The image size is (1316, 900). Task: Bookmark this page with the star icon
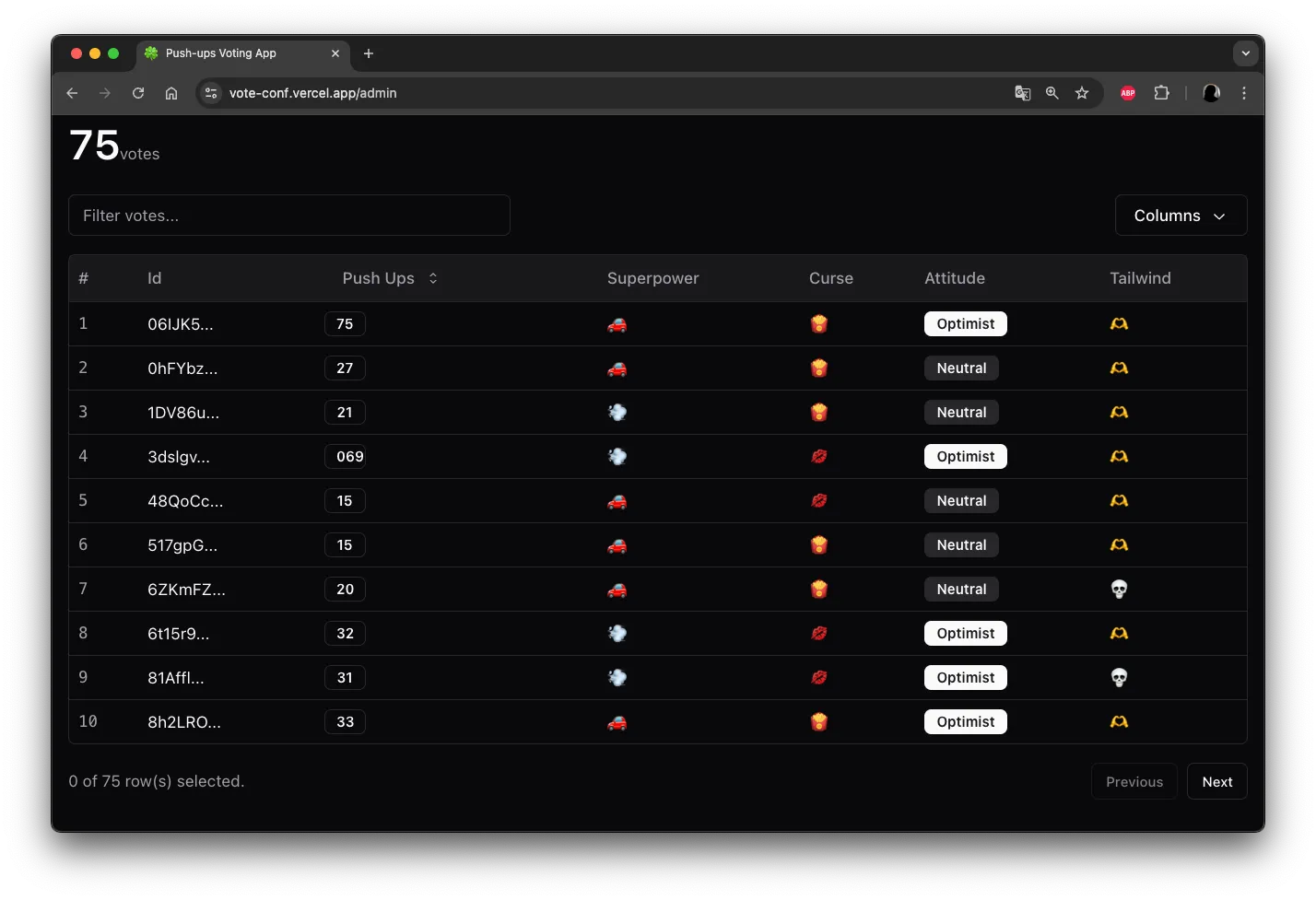[1082, 93]
